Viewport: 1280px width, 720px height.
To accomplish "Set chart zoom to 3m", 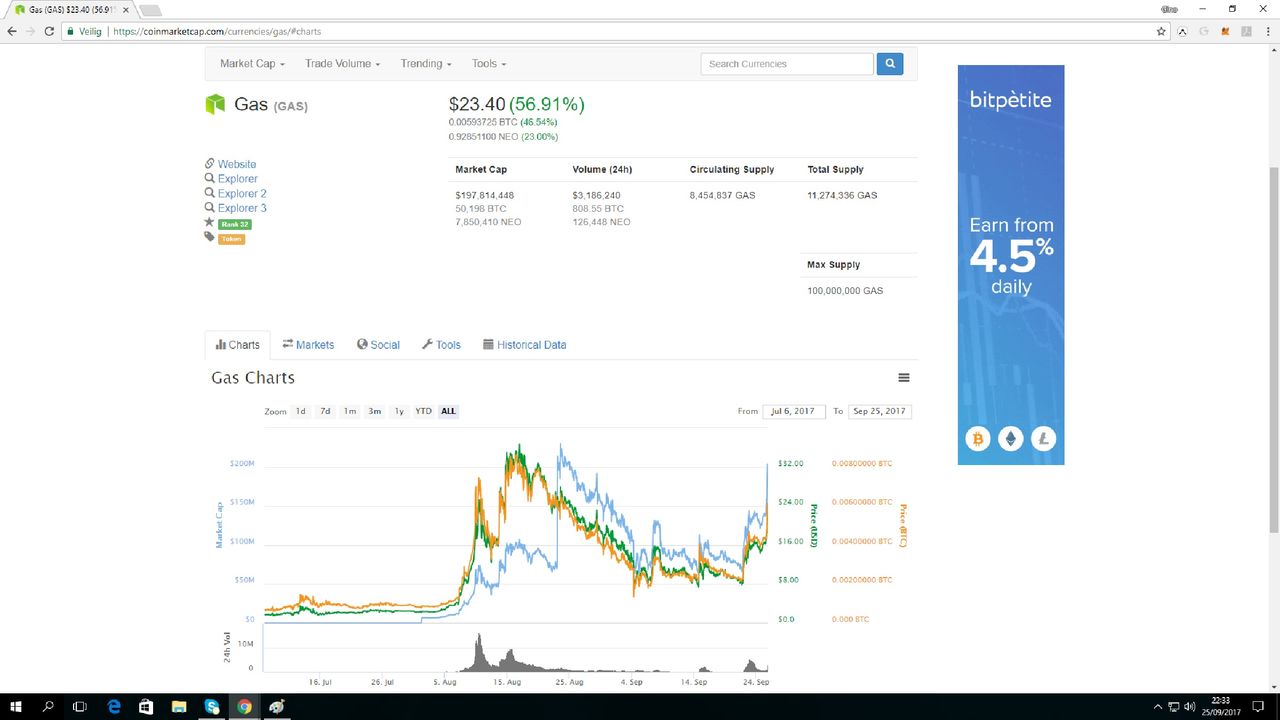I will point(375,411).
